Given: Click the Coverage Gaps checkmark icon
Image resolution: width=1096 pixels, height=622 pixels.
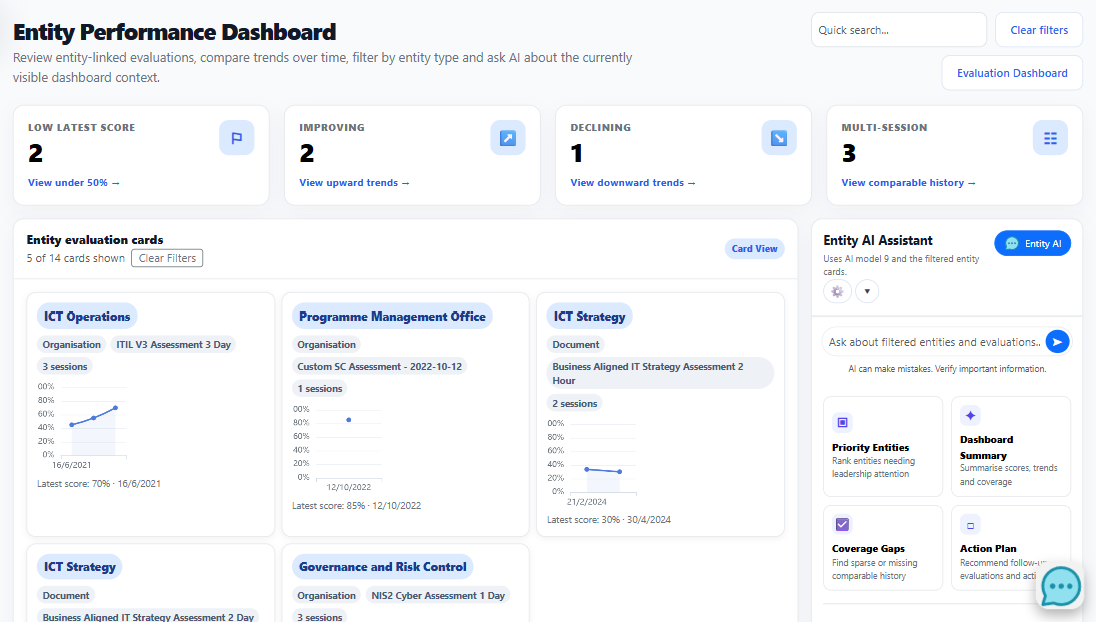Looking at the screenshot, I should pyautogui.click(x=842, y=524).
